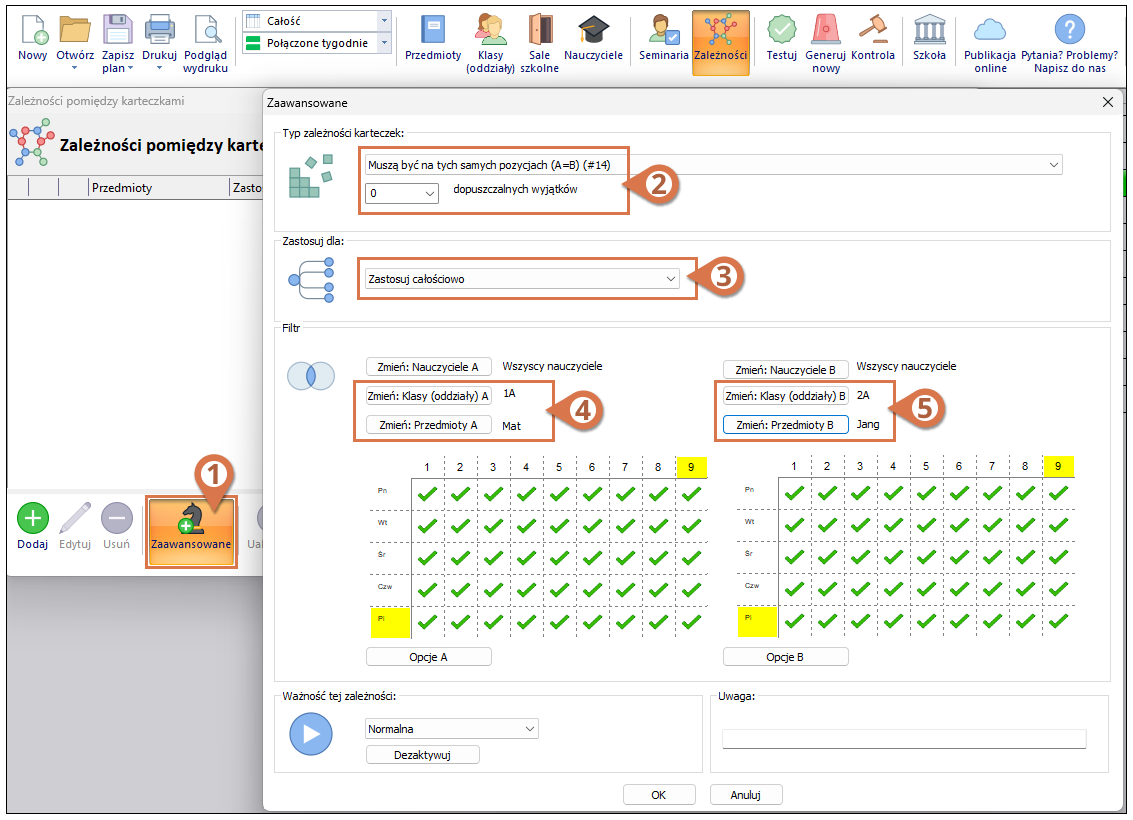Click the class value 1A
The image size is (1133, 820).
pos(509,394)
